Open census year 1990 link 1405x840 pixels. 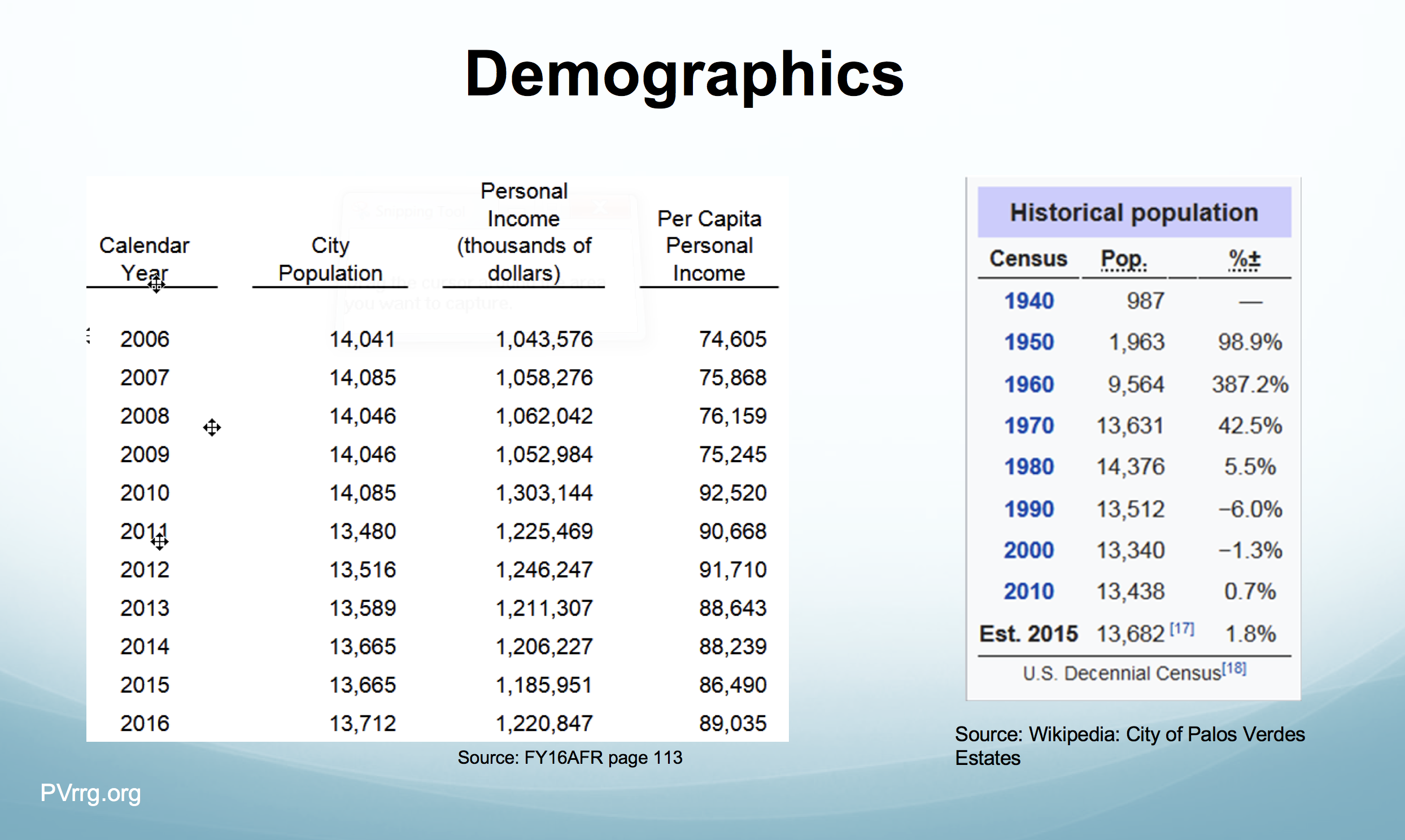[1028, 509]
